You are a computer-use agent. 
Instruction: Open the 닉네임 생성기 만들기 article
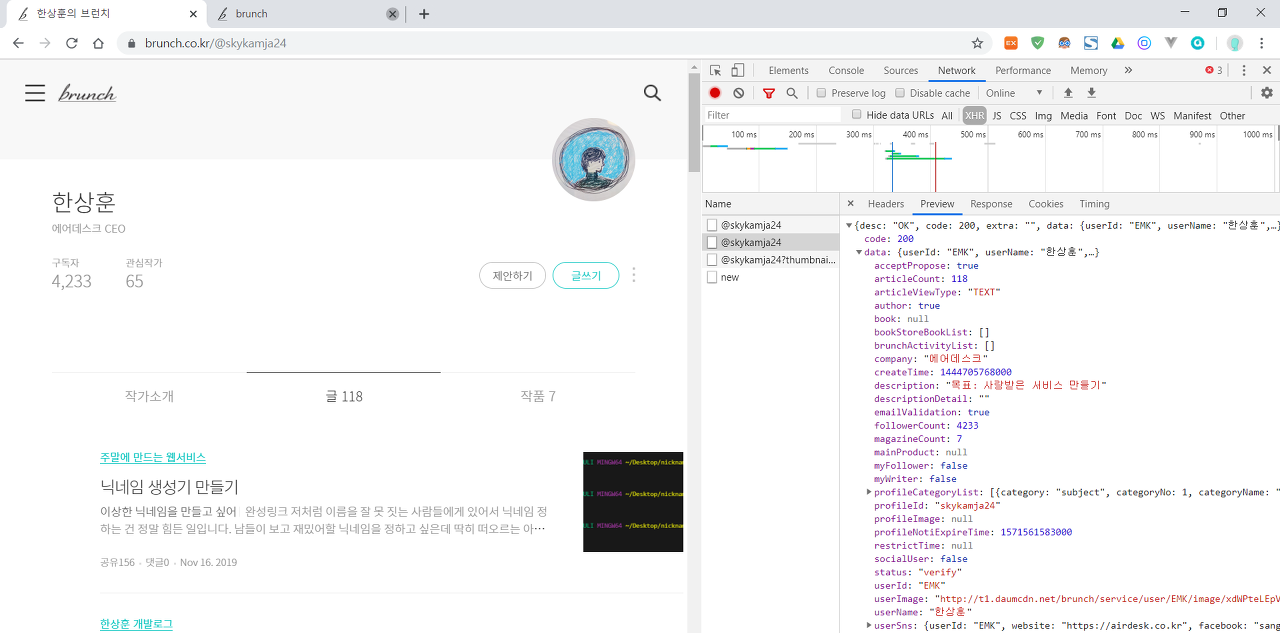point(169,487)
